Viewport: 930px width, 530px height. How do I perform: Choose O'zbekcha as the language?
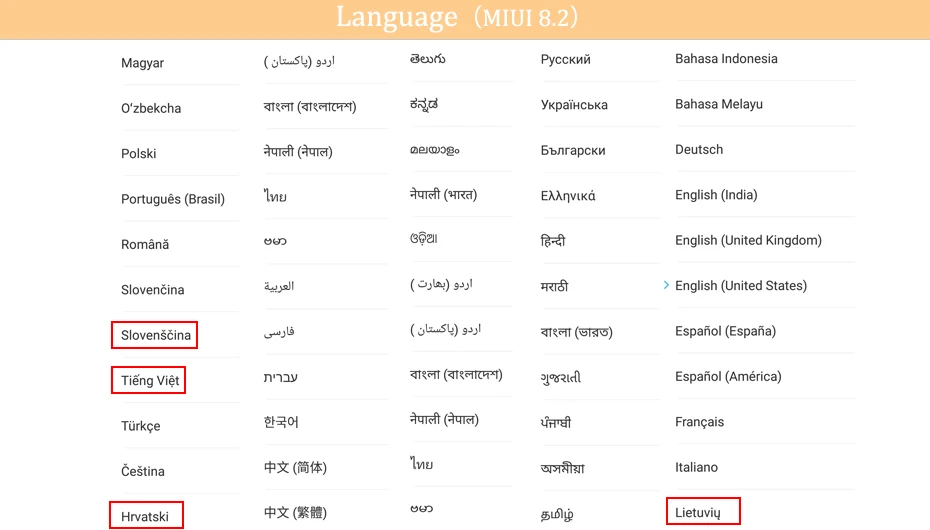(151, 108)
